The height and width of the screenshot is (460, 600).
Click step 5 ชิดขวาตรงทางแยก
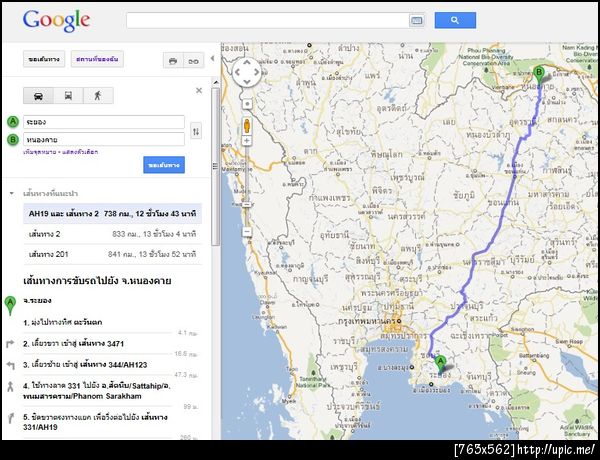point(95,422)
